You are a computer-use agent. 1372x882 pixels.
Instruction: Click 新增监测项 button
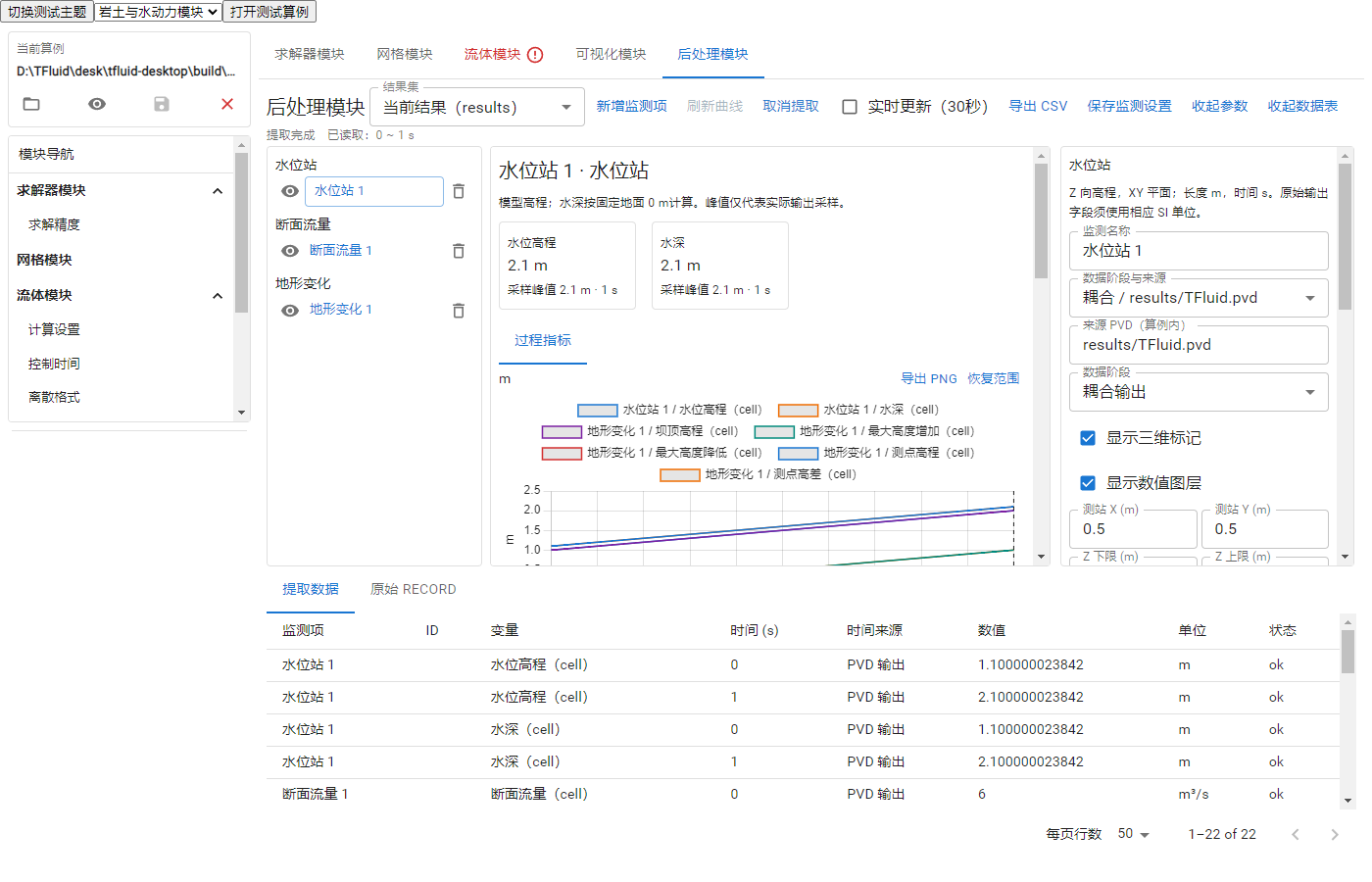[631, 106]
